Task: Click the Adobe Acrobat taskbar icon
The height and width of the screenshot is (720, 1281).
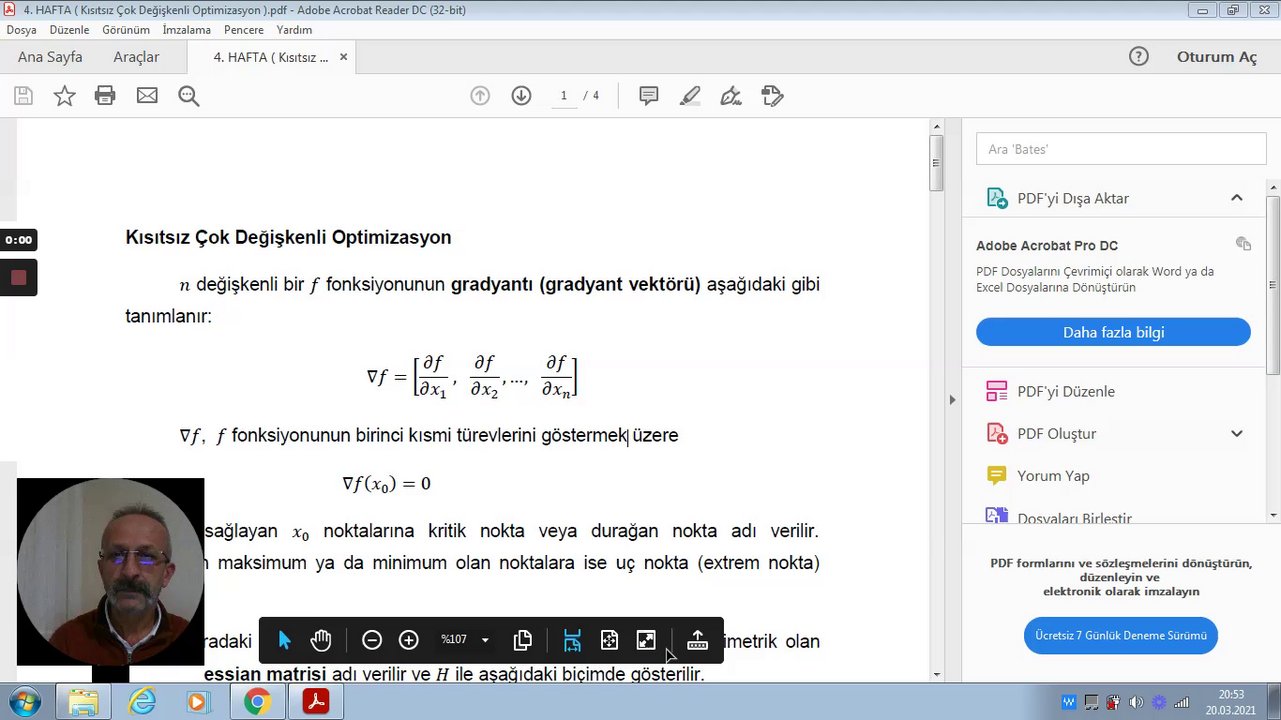Action: point(316,703)
